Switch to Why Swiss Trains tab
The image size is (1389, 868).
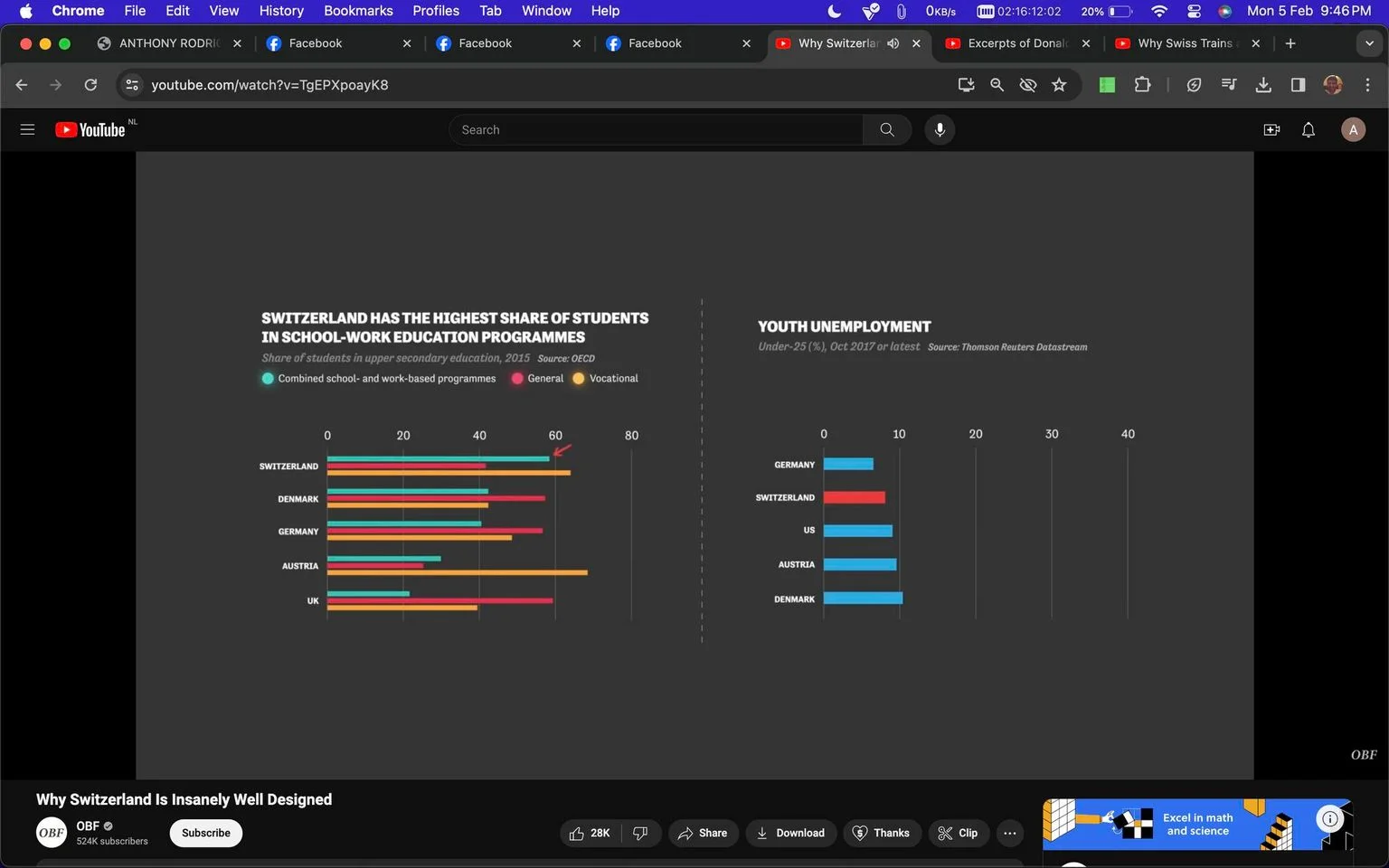click(x=1186, y=42)
